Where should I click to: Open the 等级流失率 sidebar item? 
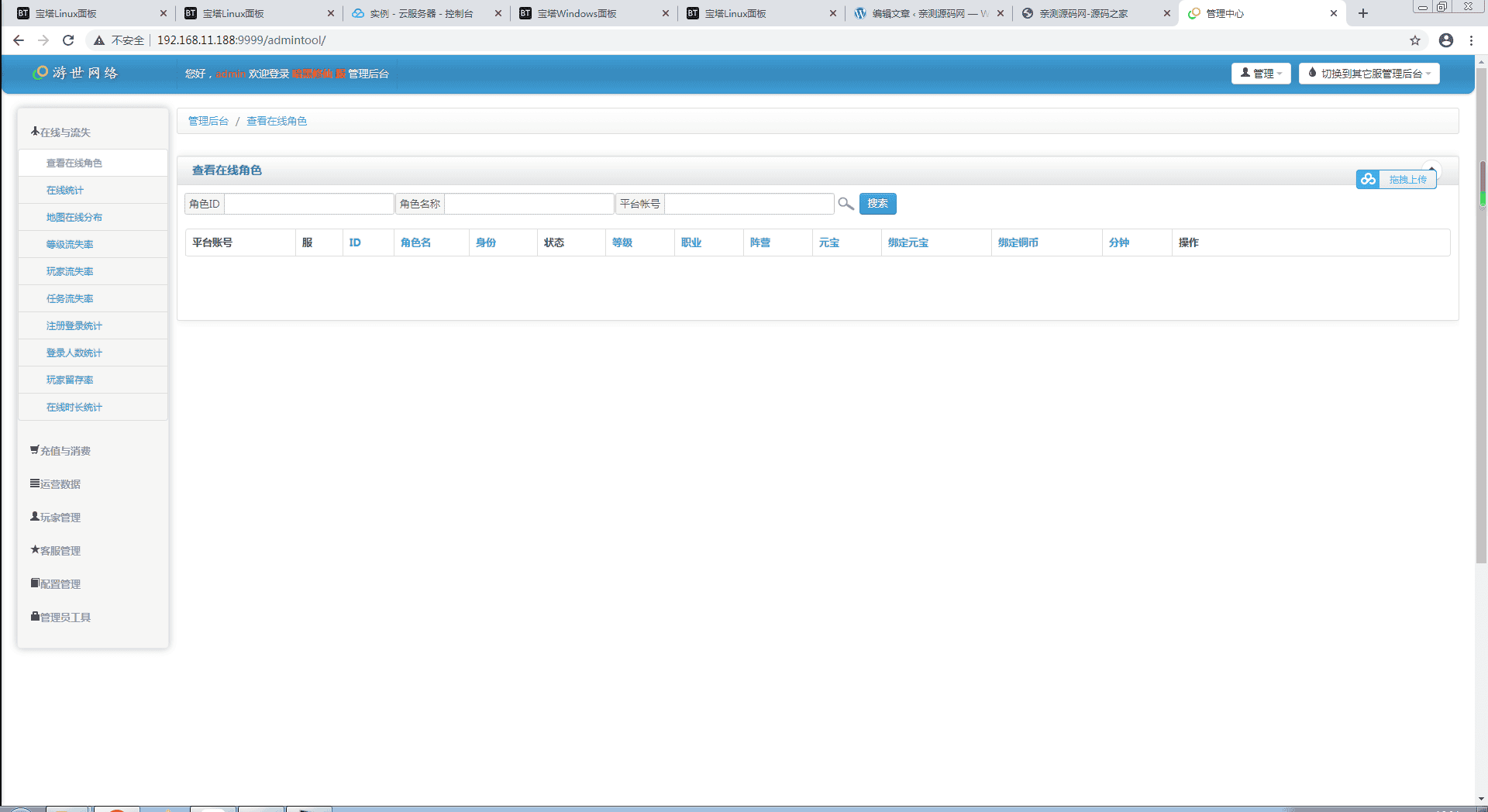(x=93, y=244)
